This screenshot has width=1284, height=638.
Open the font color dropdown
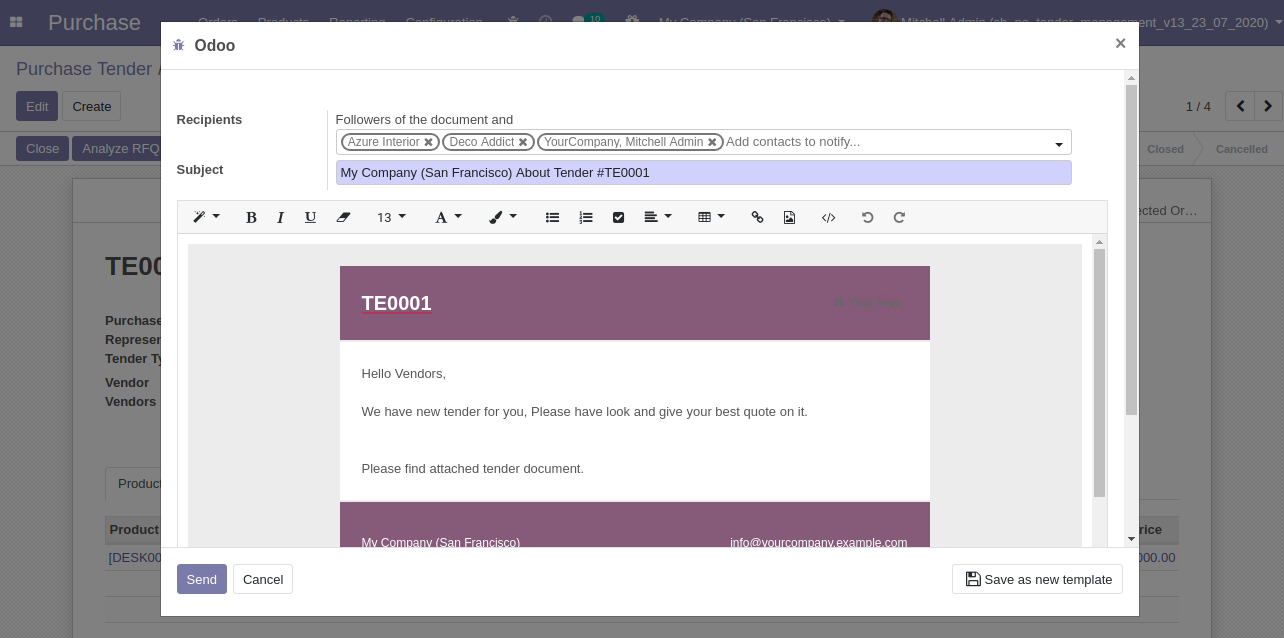click(447, 217)
